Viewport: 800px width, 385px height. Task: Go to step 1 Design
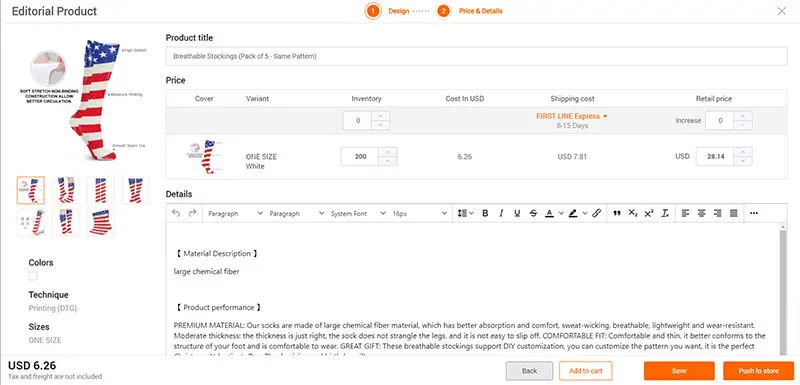(x=387, y=11)
